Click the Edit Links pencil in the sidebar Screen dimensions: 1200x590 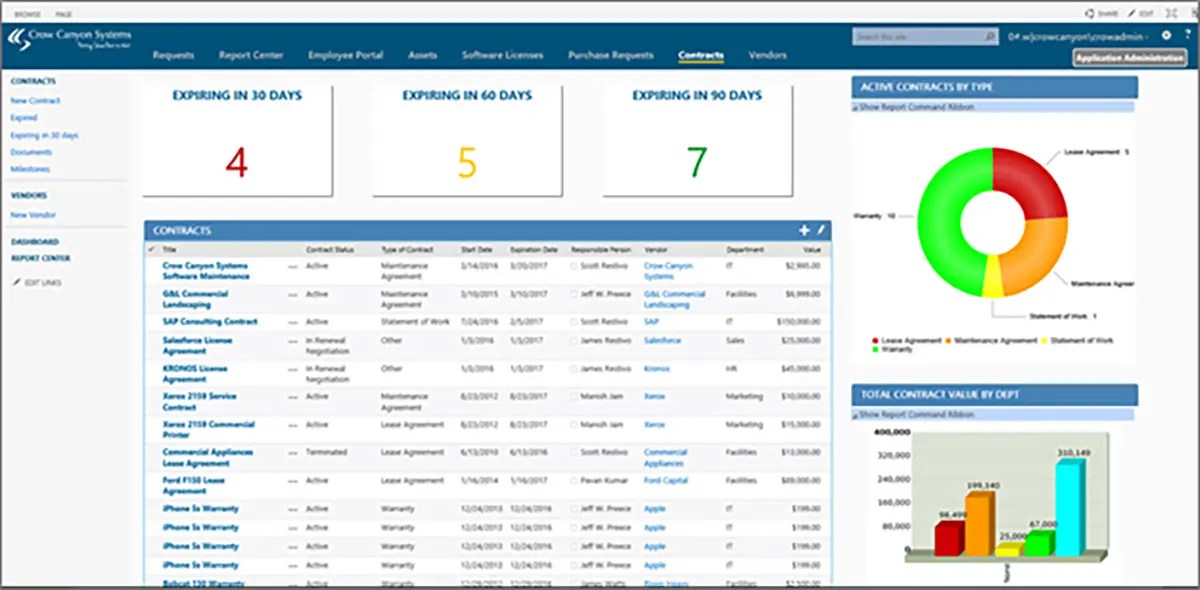click(16, 283)
